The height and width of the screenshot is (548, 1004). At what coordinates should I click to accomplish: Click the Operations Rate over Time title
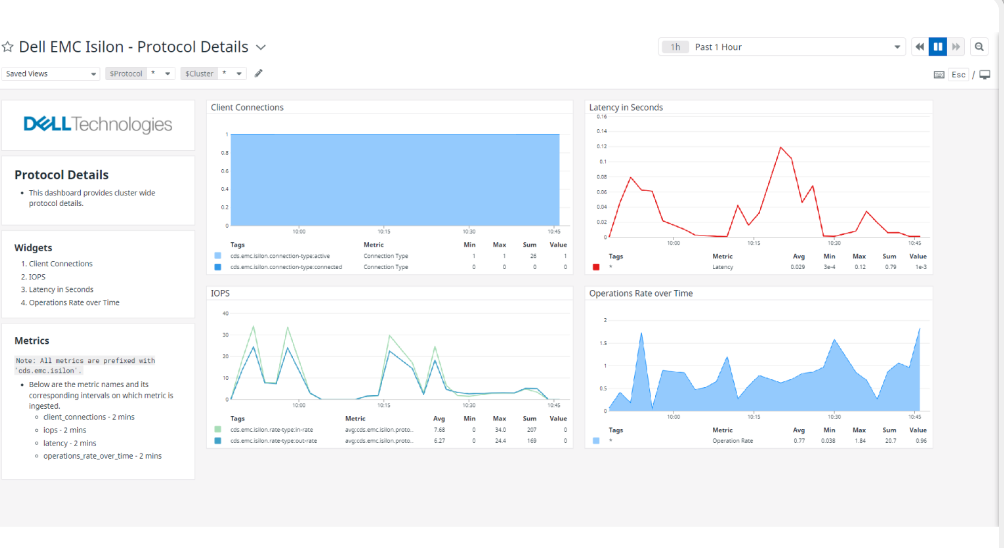pos(641,293)
